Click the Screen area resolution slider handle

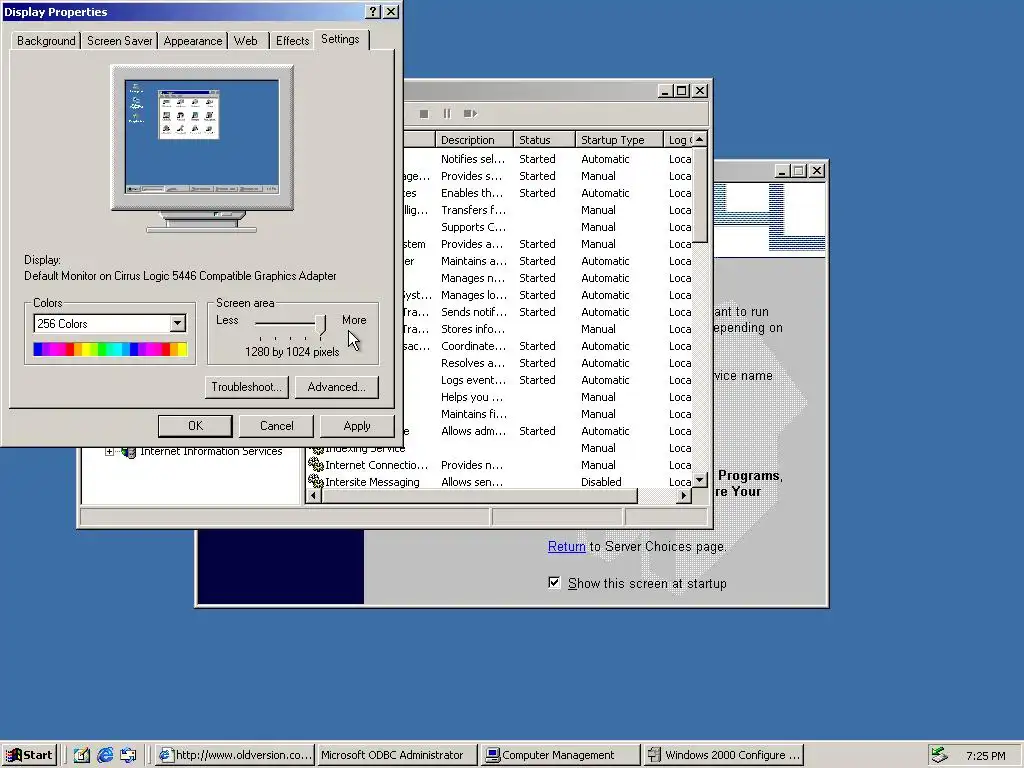(x=320, y=325)
